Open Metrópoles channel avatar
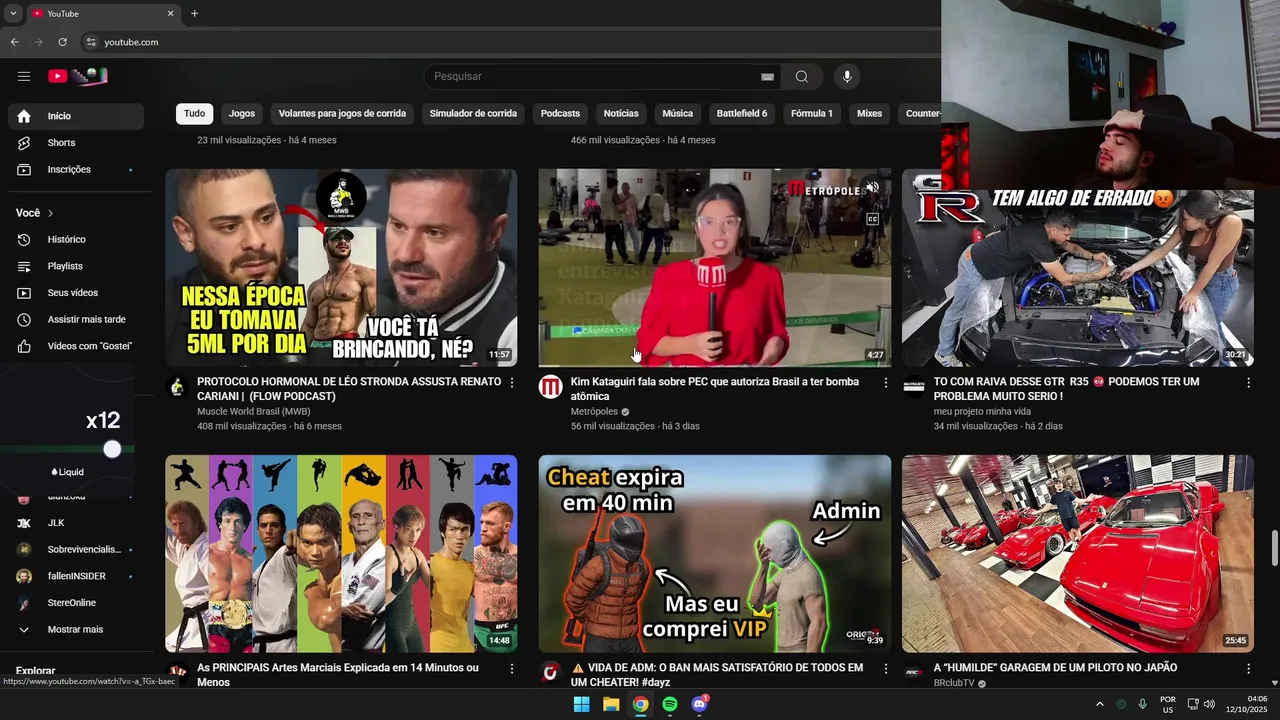 coord(550,387)
